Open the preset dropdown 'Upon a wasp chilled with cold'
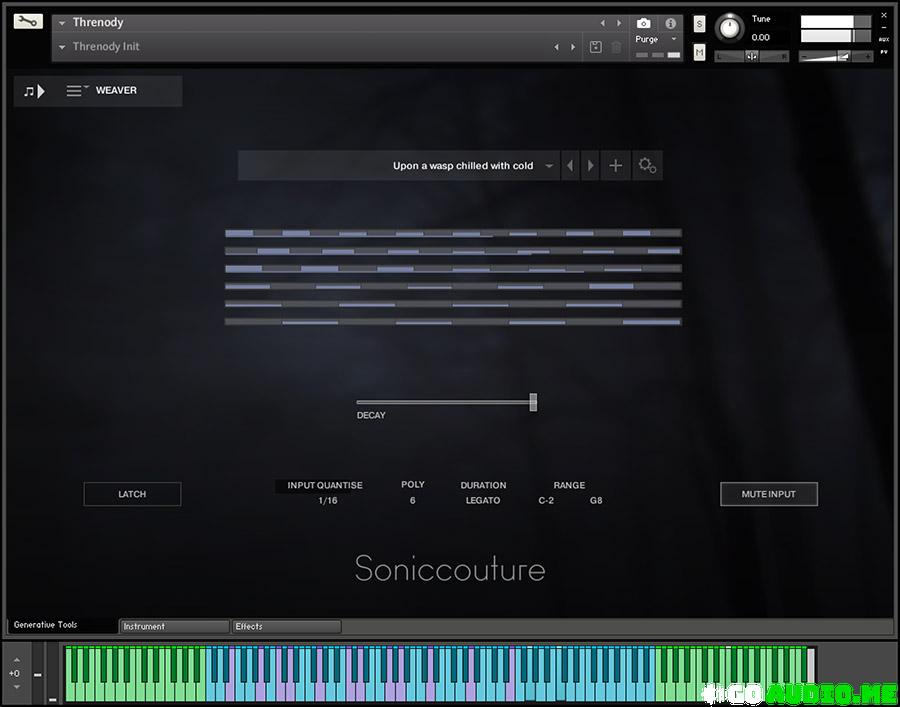The height and width of the screenshot is (707, 900). tap(549, 166)
